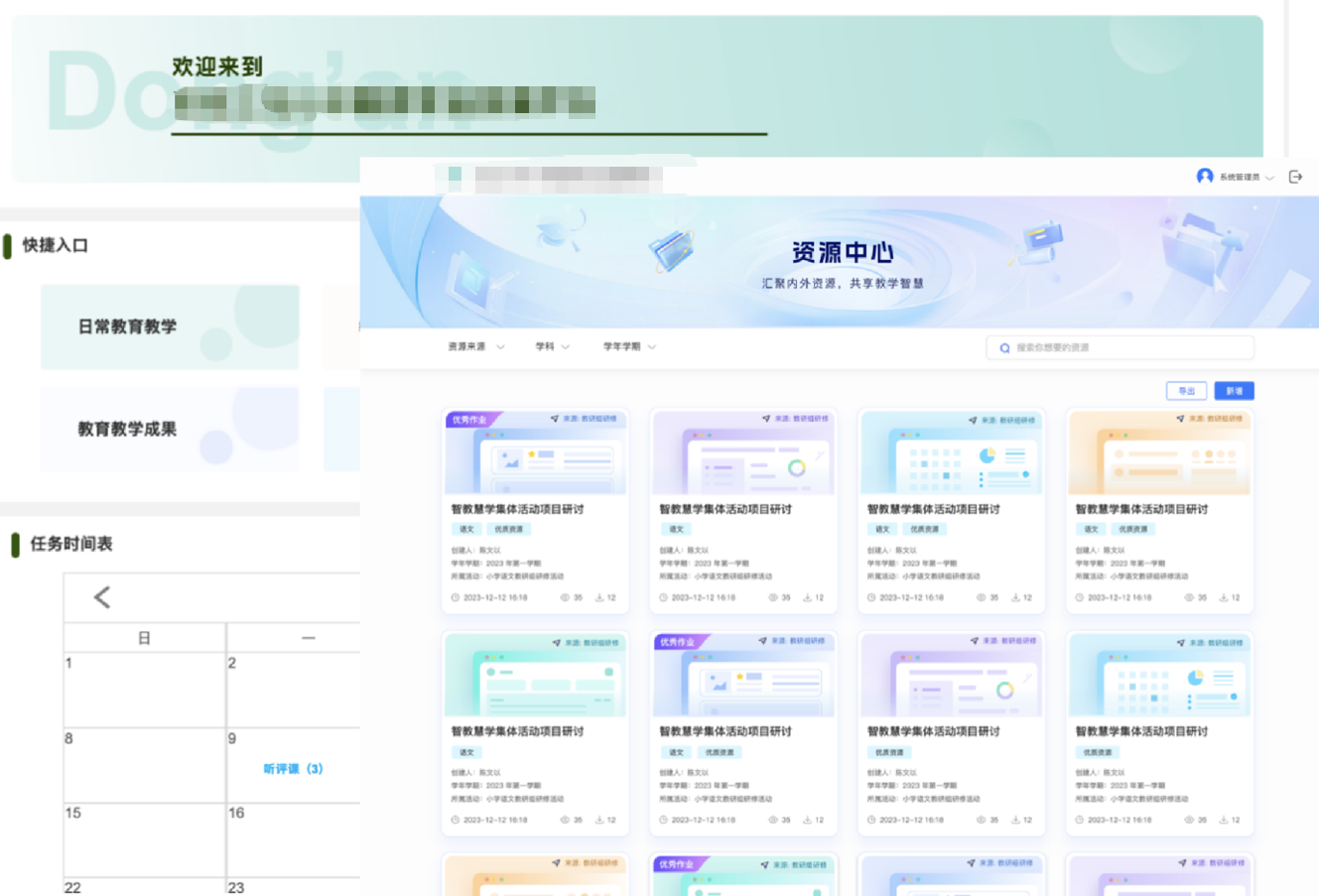The width and height of the screenshot is (1319, 896).
Task: Open 教育教学成果 in the background 快捷入口 panel
Action: (170, 429)
